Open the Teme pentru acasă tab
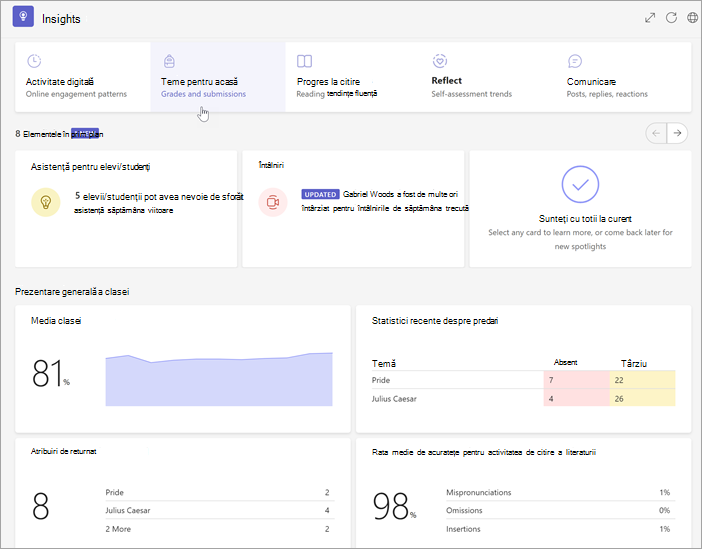The image size is (702, 549). 218,77
